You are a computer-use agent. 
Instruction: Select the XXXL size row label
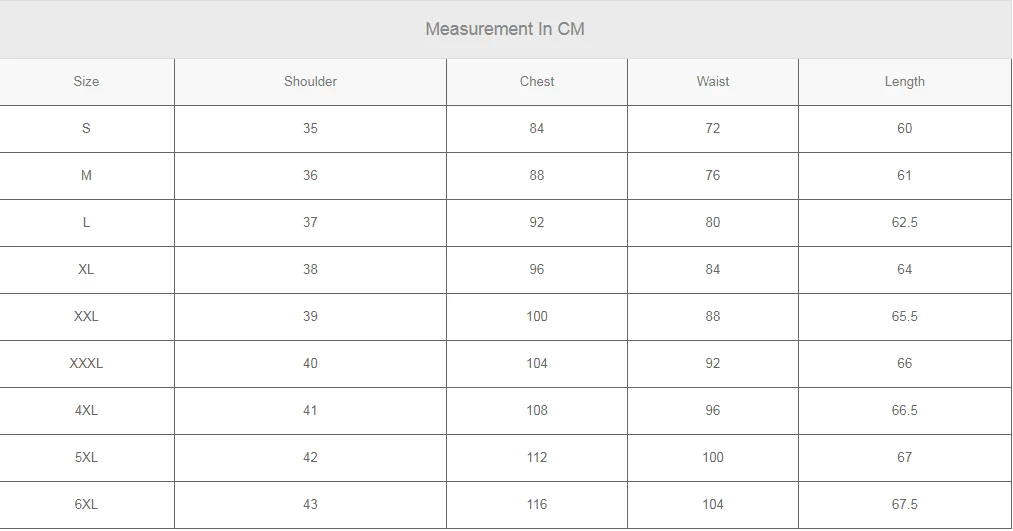pos(86,364)
